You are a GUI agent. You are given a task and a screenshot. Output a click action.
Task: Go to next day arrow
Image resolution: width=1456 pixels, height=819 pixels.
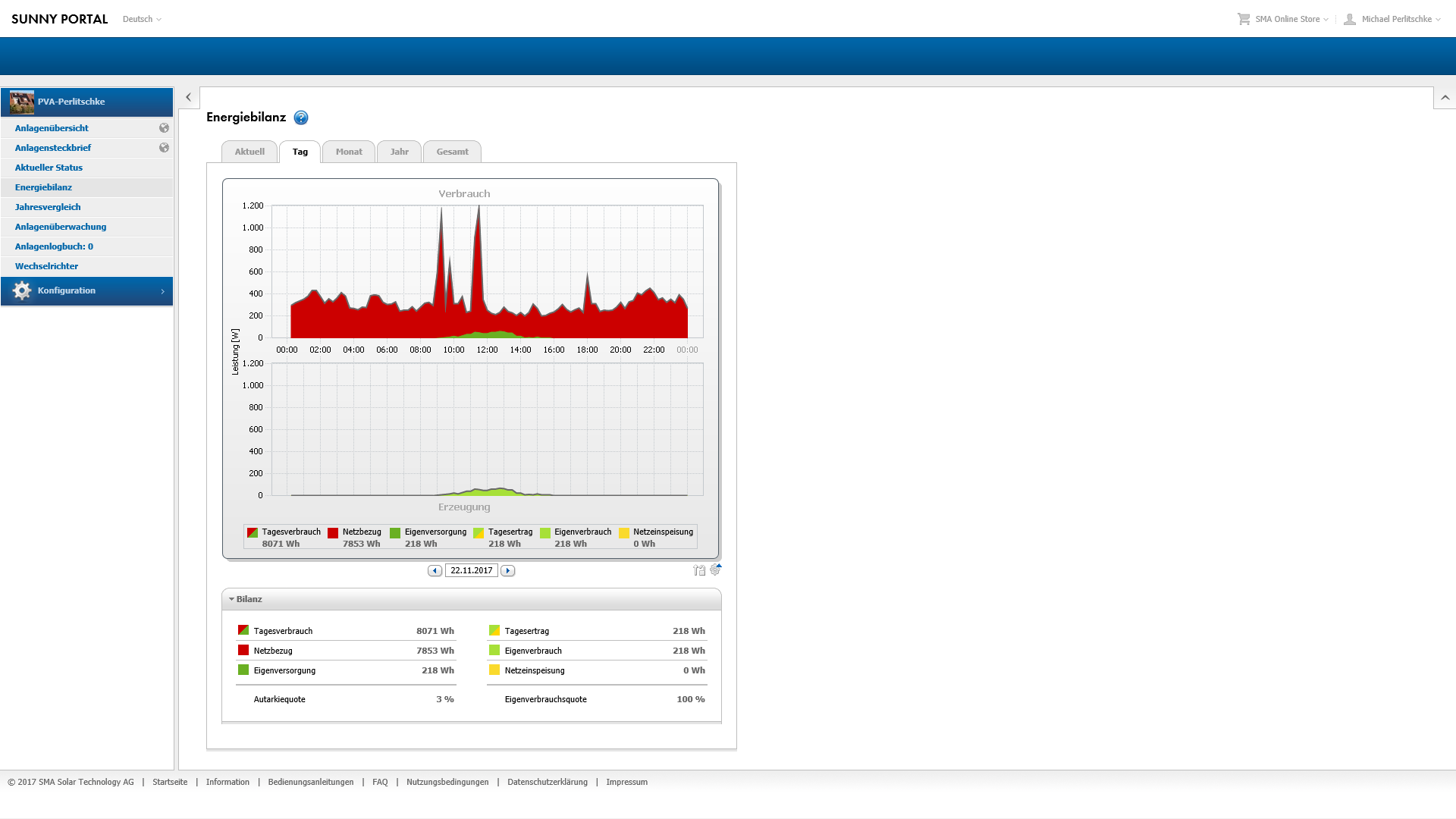click(x=508, y=570)
